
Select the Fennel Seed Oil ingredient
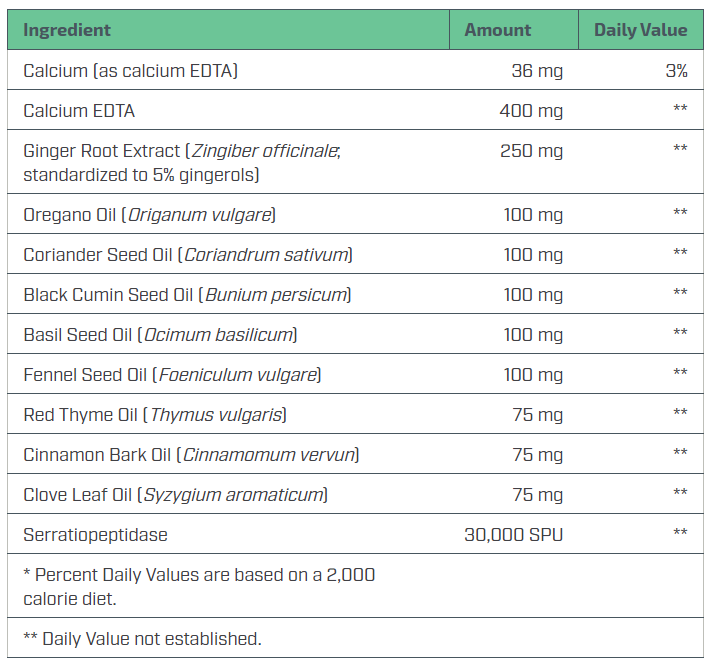tap(172, 374)
